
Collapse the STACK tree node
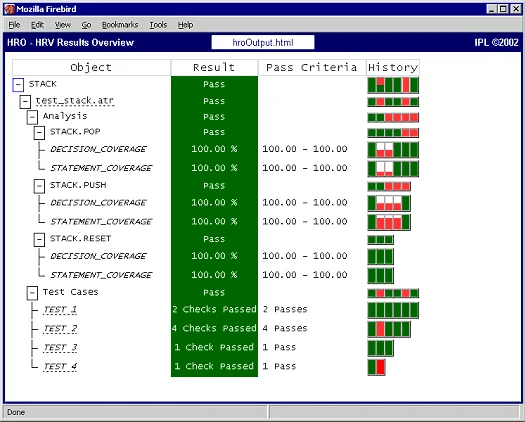pos(18,85)
